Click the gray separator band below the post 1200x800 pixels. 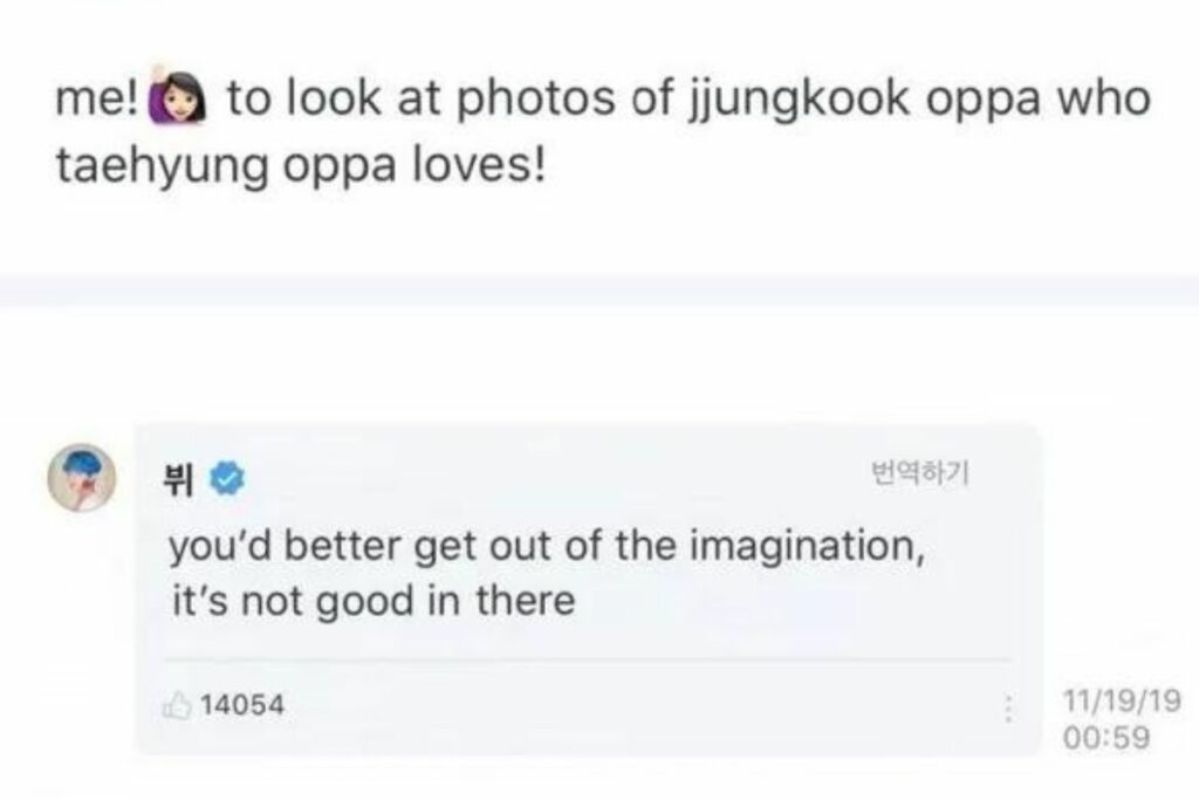pyautogui.click(x=600, y=291)
